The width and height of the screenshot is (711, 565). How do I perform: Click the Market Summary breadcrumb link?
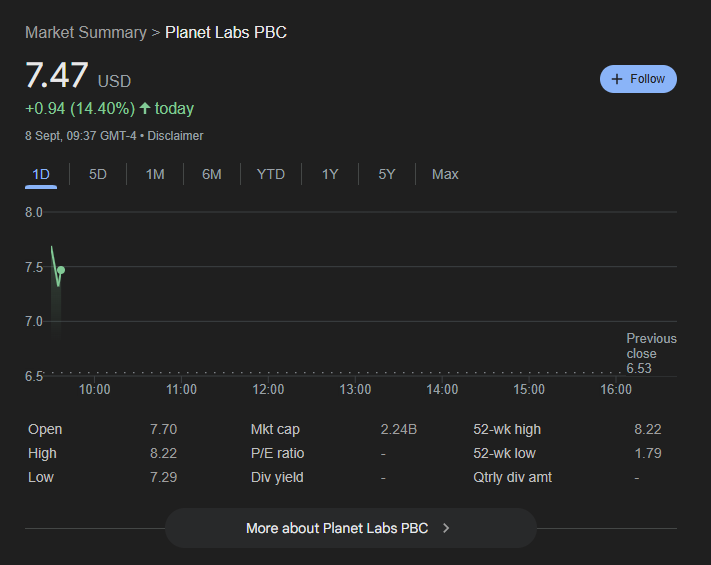(86, 32)
